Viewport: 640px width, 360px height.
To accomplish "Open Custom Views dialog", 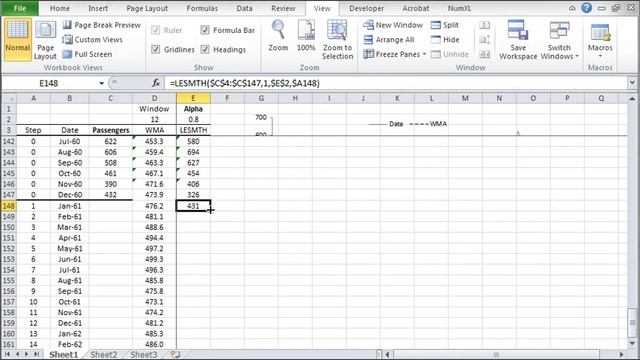I will point(93,40).
